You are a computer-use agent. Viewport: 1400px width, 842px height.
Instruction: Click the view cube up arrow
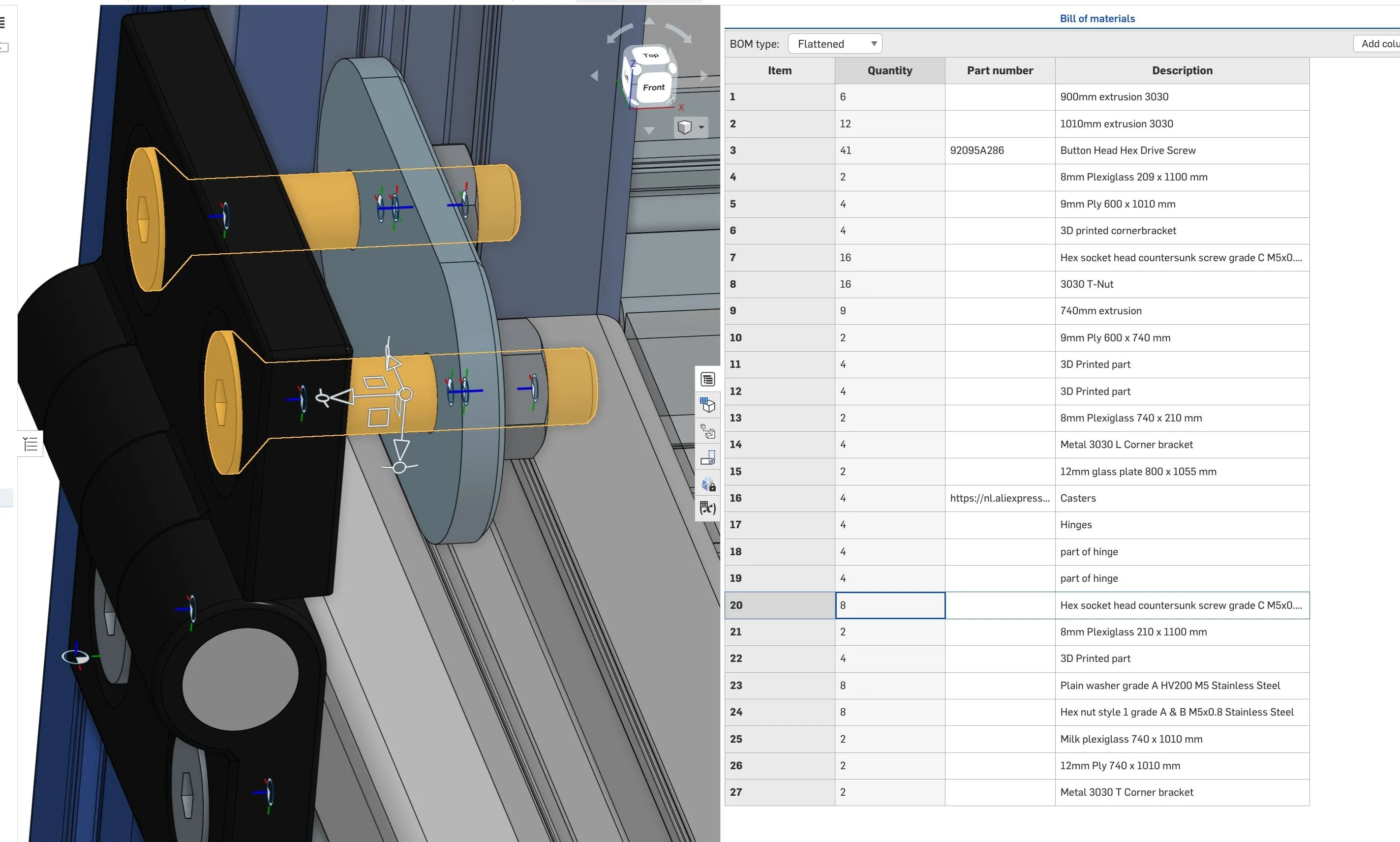(x=650, y=21)
